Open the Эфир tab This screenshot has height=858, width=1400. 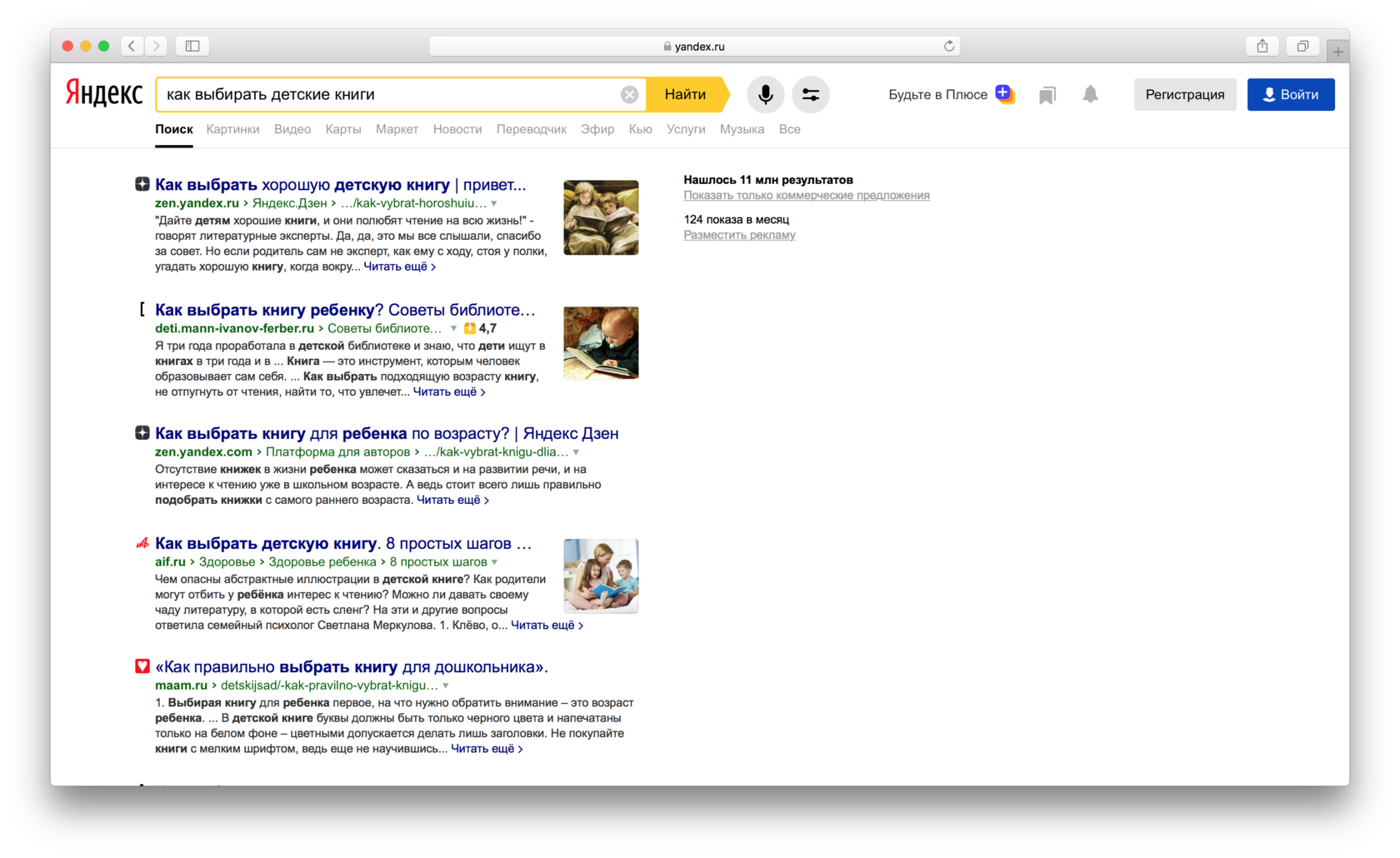click(x=597, y=129)
